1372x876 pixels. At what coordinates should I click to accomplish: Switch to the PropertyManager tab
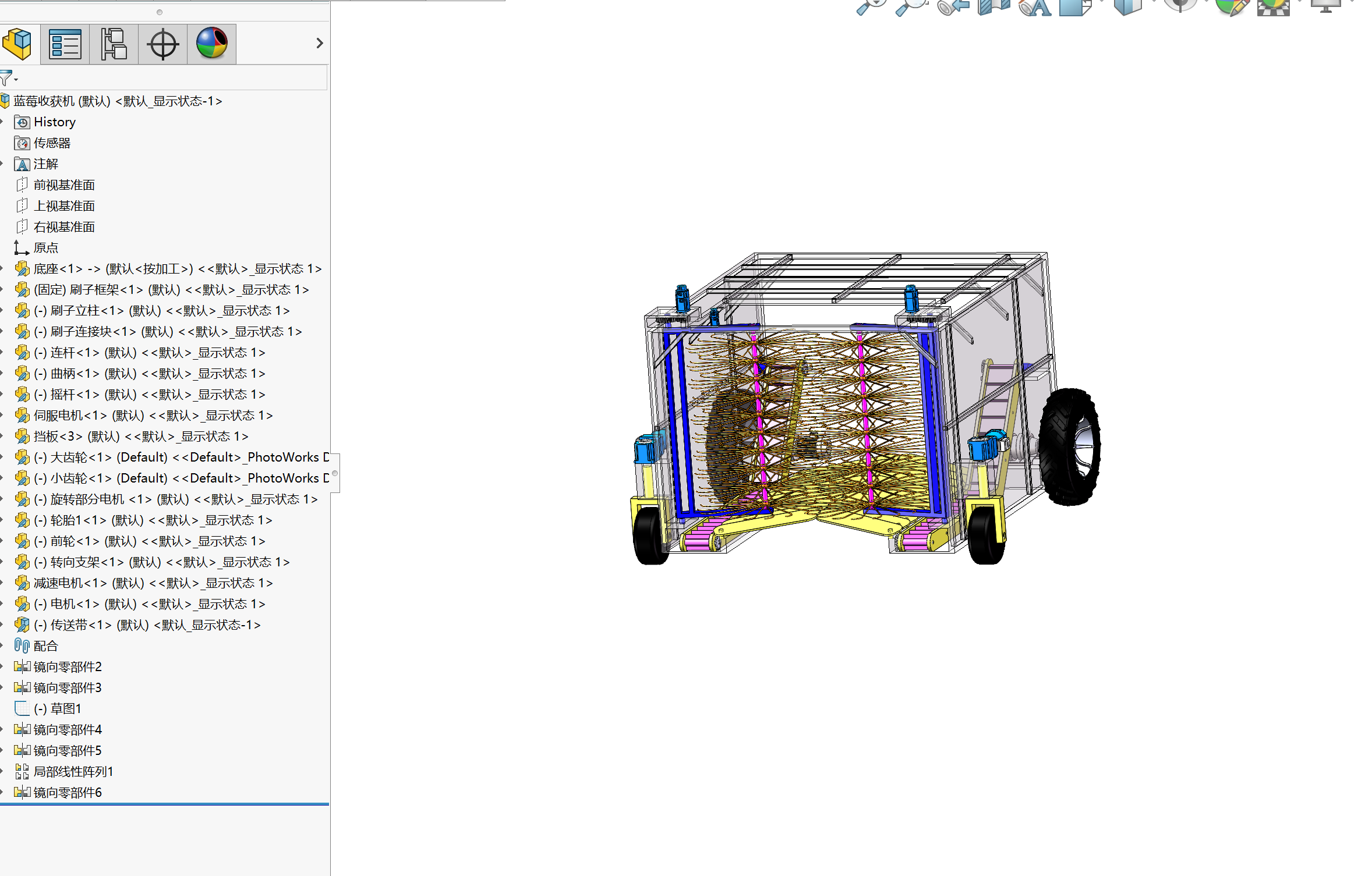[65, 44]
